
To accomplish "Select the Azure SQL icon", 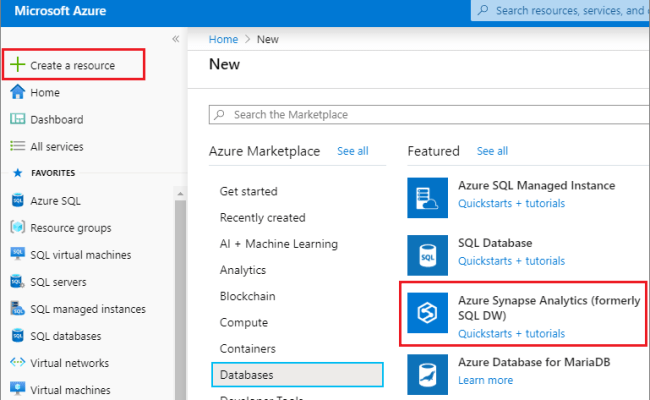I will click(17, 200).
